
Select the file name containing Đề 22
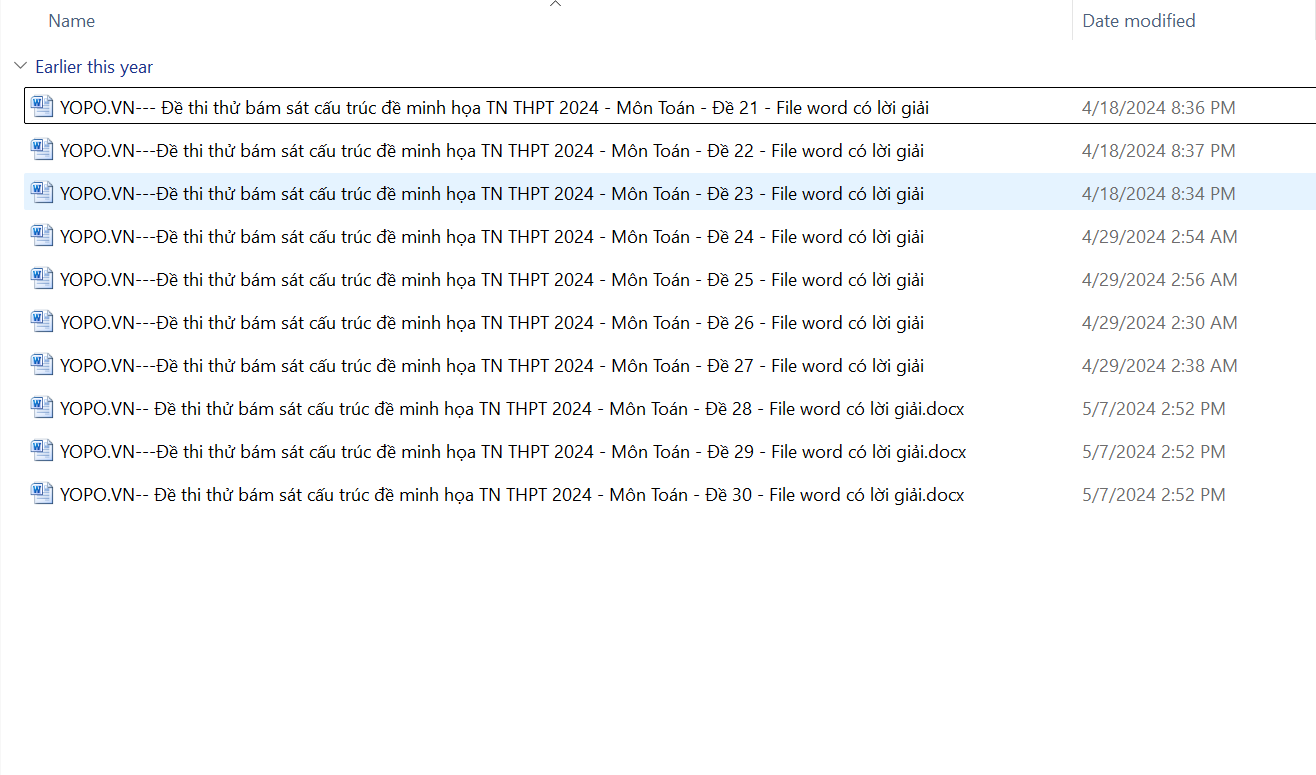click(x=492, y=151)
